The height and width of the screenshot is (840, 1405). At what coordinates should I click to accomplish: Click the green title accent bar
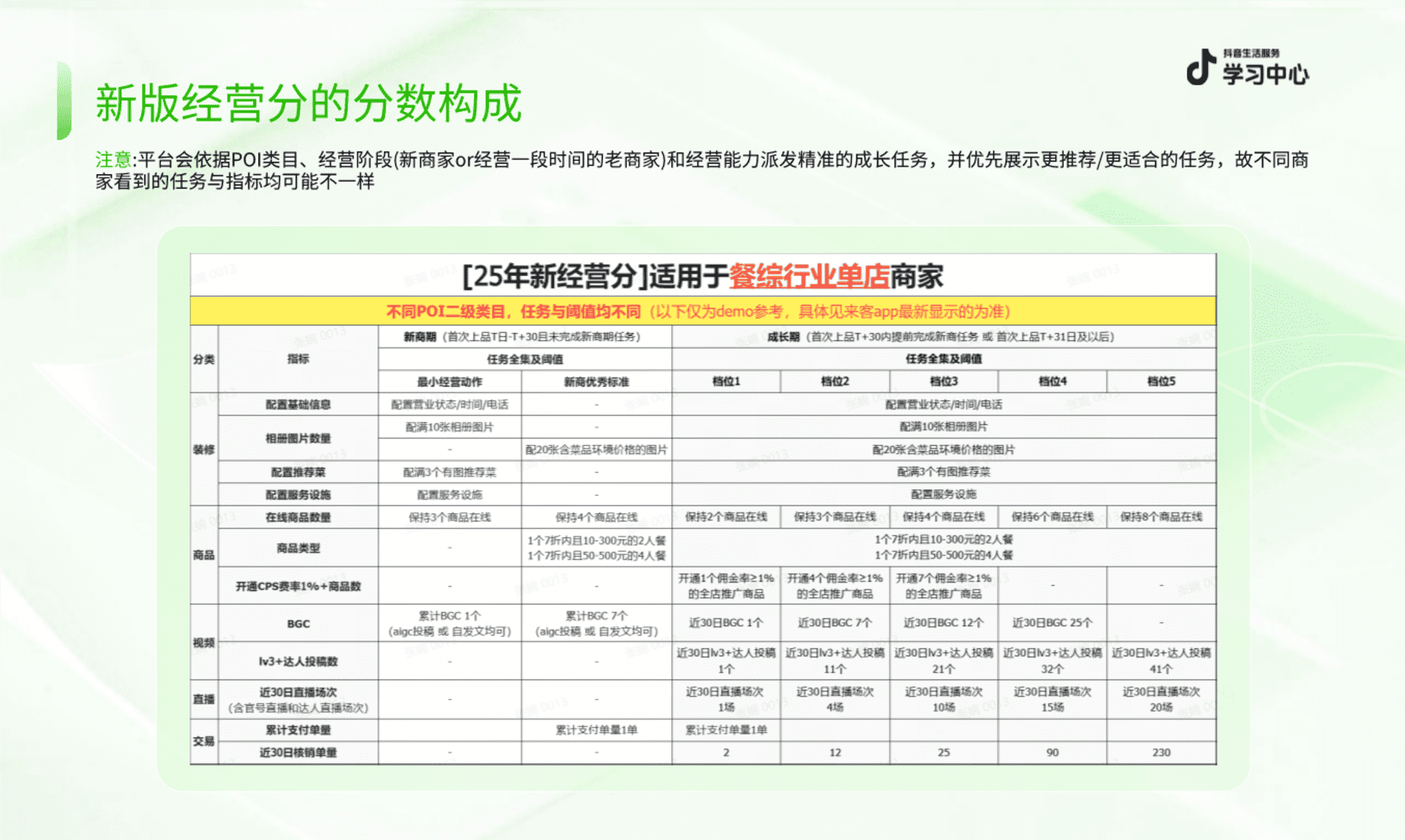64,101
